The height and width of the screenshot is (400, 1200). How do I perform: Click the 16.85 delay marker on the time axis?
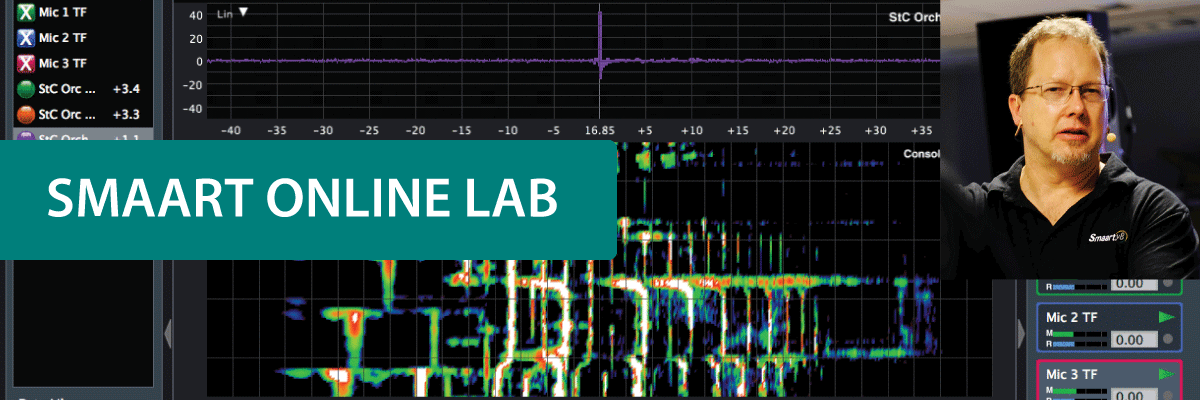[x=599, y=130]
